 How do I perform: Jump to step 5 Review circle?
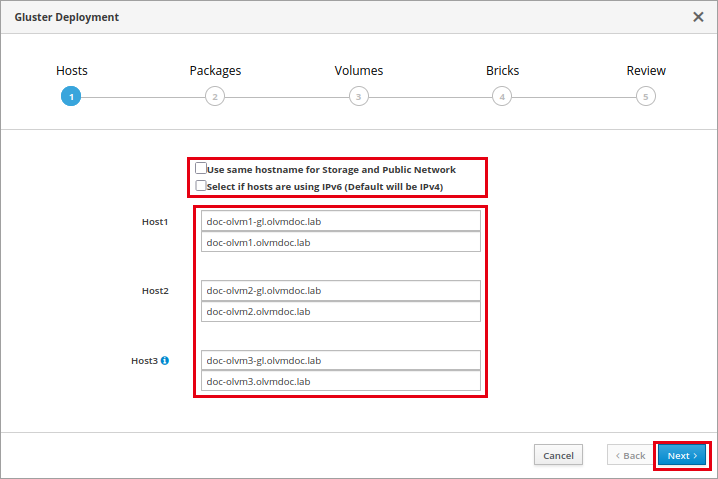pos(646,96)
